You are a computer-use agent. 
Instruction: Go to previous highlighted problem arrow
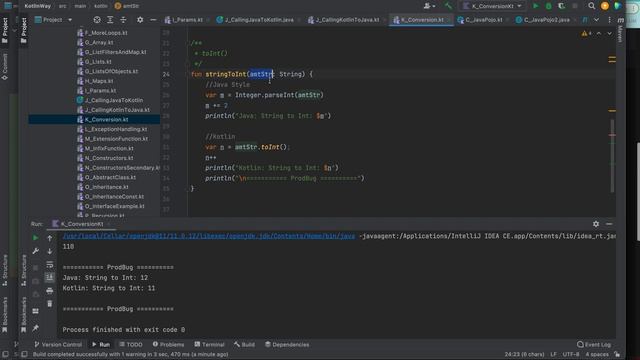(599, 33)
